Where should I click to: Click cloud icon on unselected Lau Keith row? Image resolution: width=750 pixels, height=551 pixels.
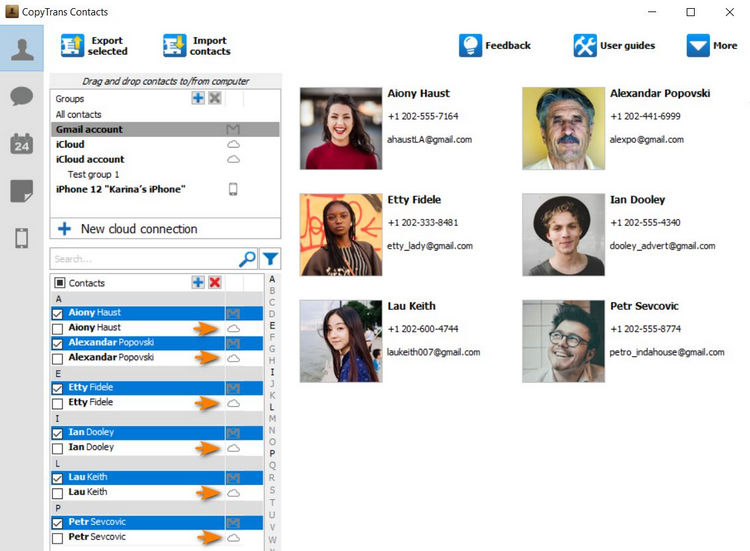click(233, 493)
